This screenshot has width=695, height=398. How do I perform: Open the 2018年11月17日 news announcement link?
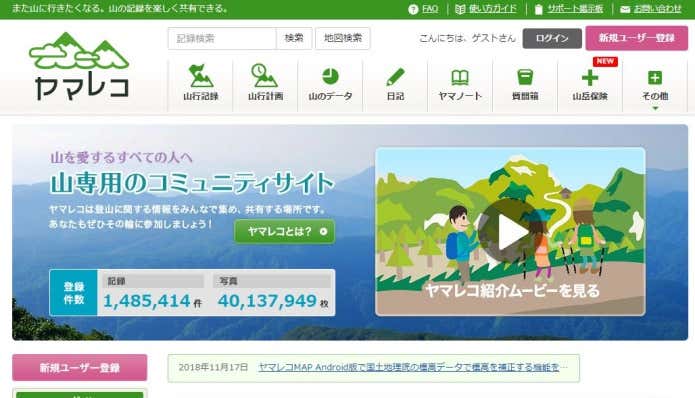point(412,367)
